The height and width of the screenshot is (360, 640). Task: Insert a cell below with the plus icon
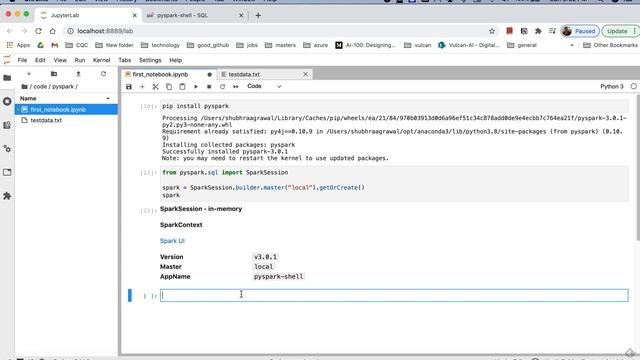point(142,87)
